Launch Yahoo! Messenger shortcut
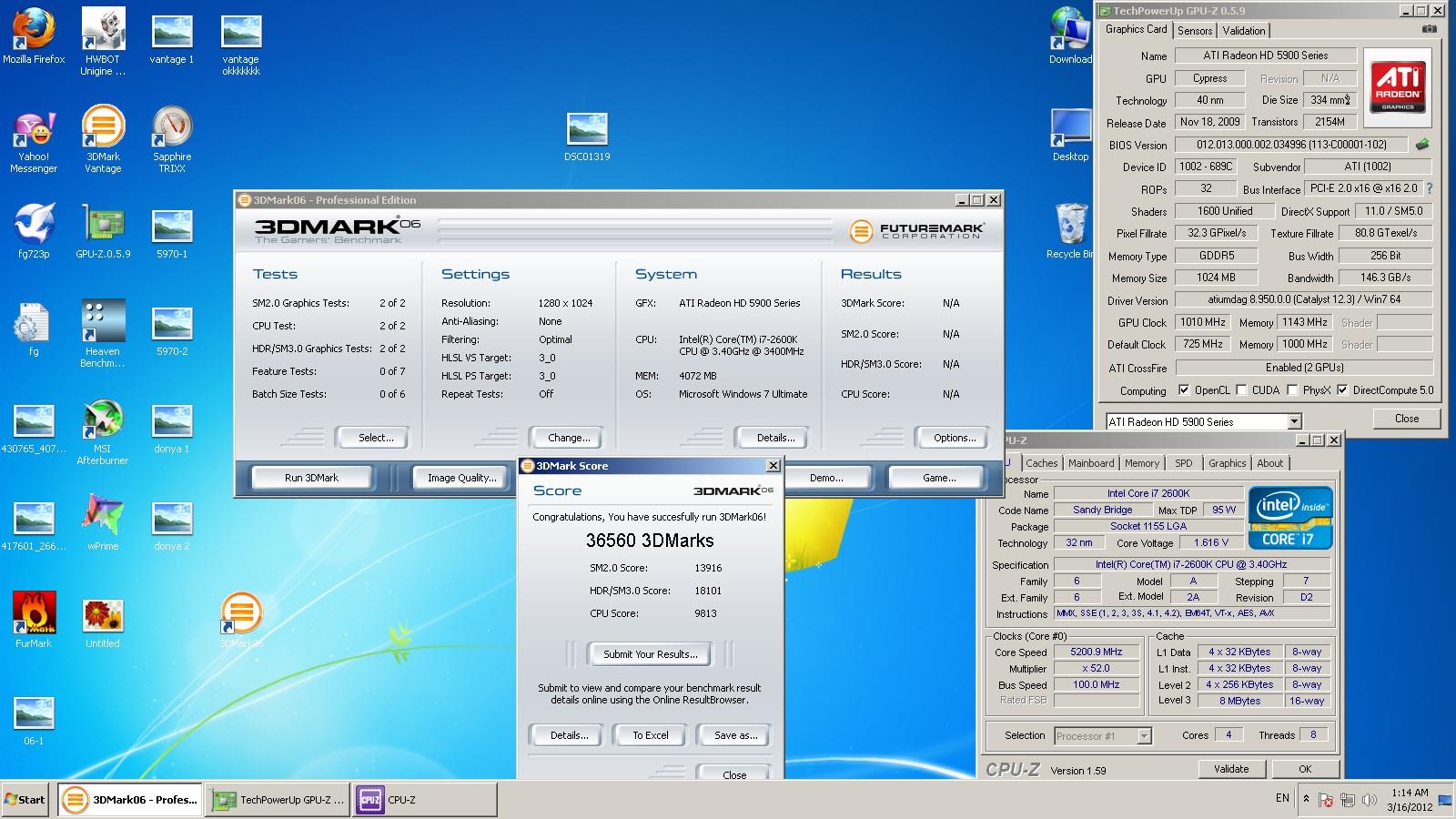 click(x=34, y=140)
